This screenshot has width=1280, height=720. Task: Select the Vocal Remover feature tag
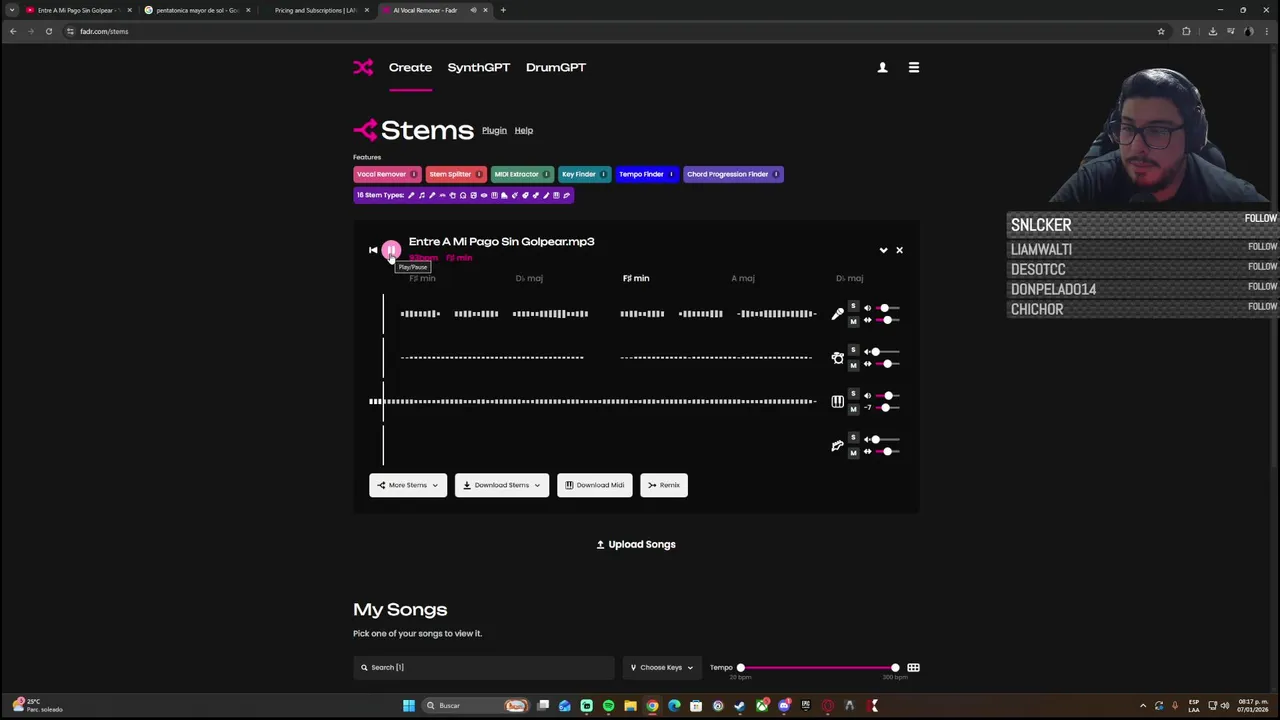(387, 174)
